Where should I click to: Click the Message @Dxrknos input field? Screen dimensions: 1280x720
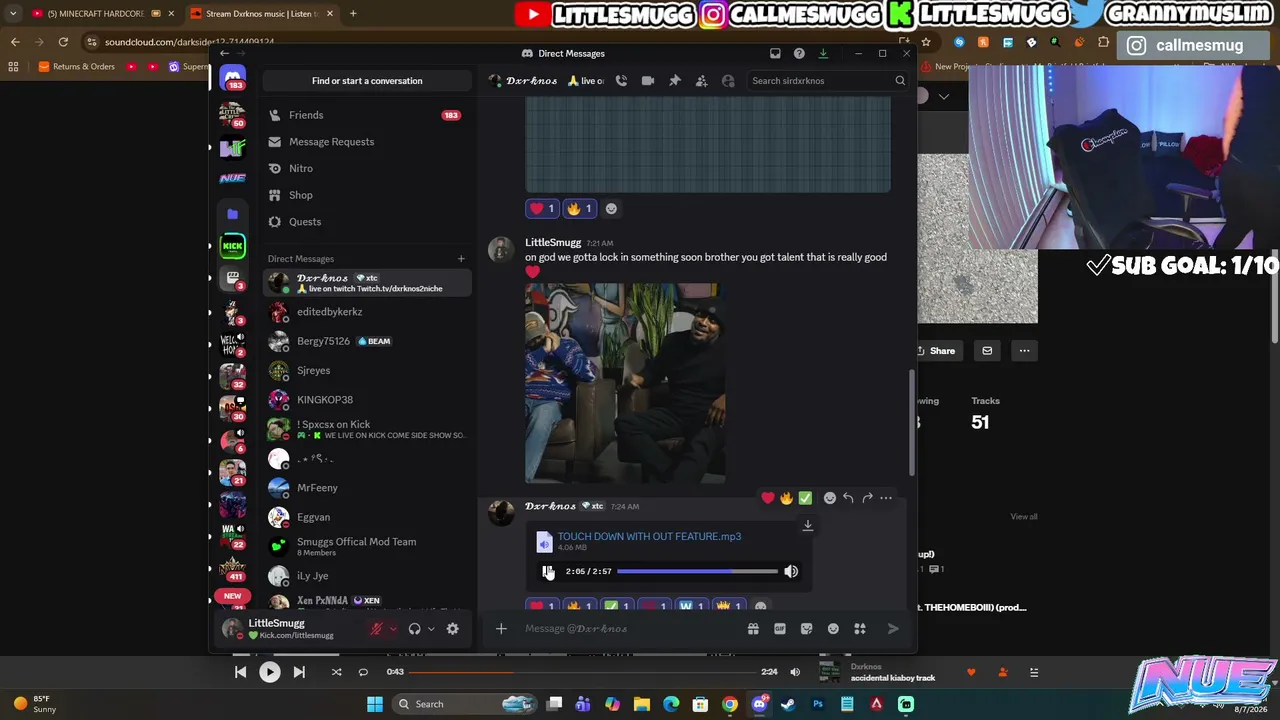click(630, 629)
